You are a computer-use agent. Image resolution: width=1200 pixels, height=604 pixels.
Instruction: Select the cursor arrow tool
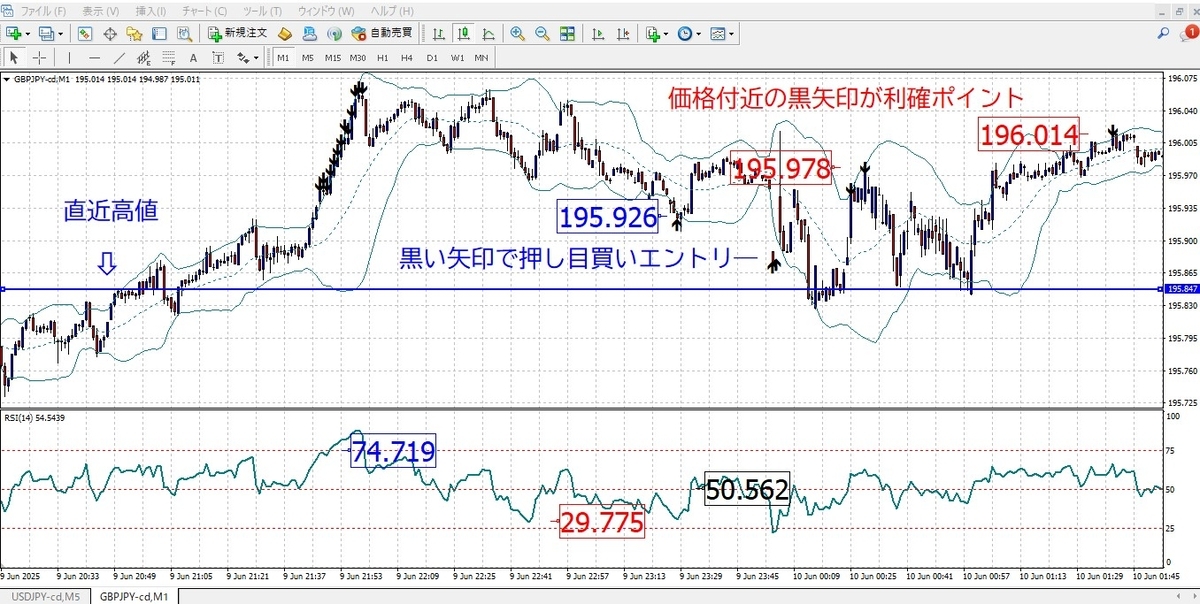click(x=14, y=57)
